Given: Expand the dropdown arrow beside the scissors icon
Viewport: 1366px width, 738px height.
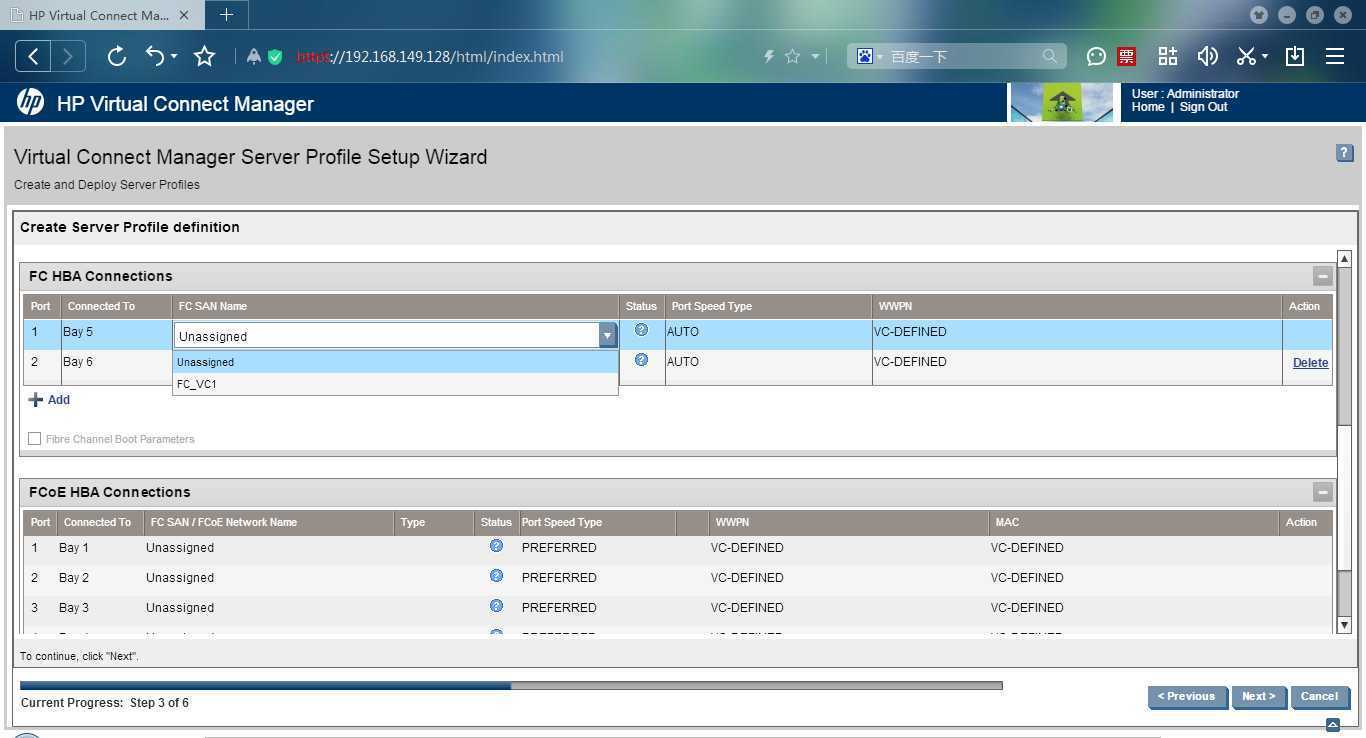Looking at the screenshot, I should (x=1265, y=57).
